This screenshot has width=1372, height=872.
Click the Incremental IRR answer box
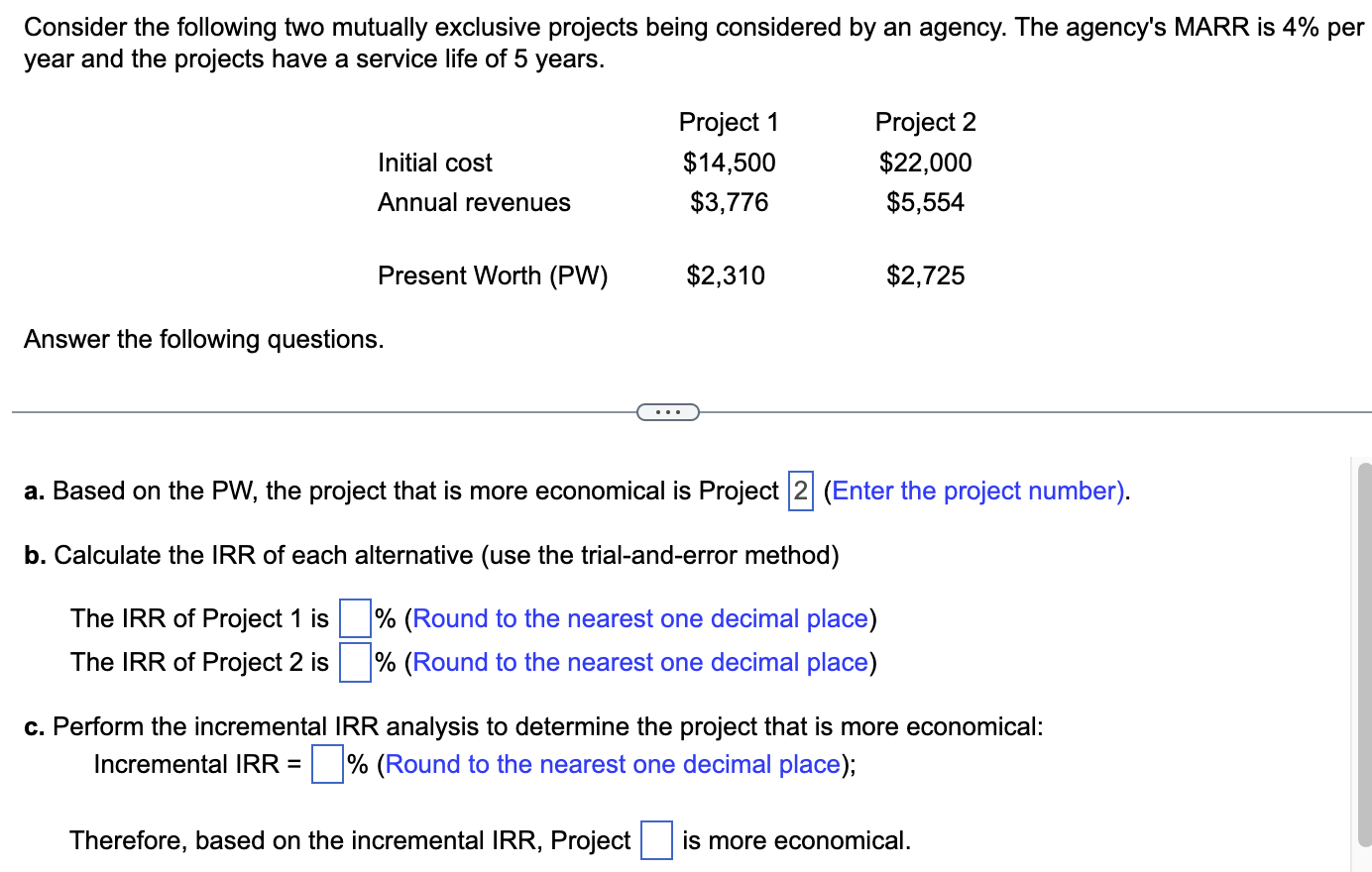click(326, 764)
